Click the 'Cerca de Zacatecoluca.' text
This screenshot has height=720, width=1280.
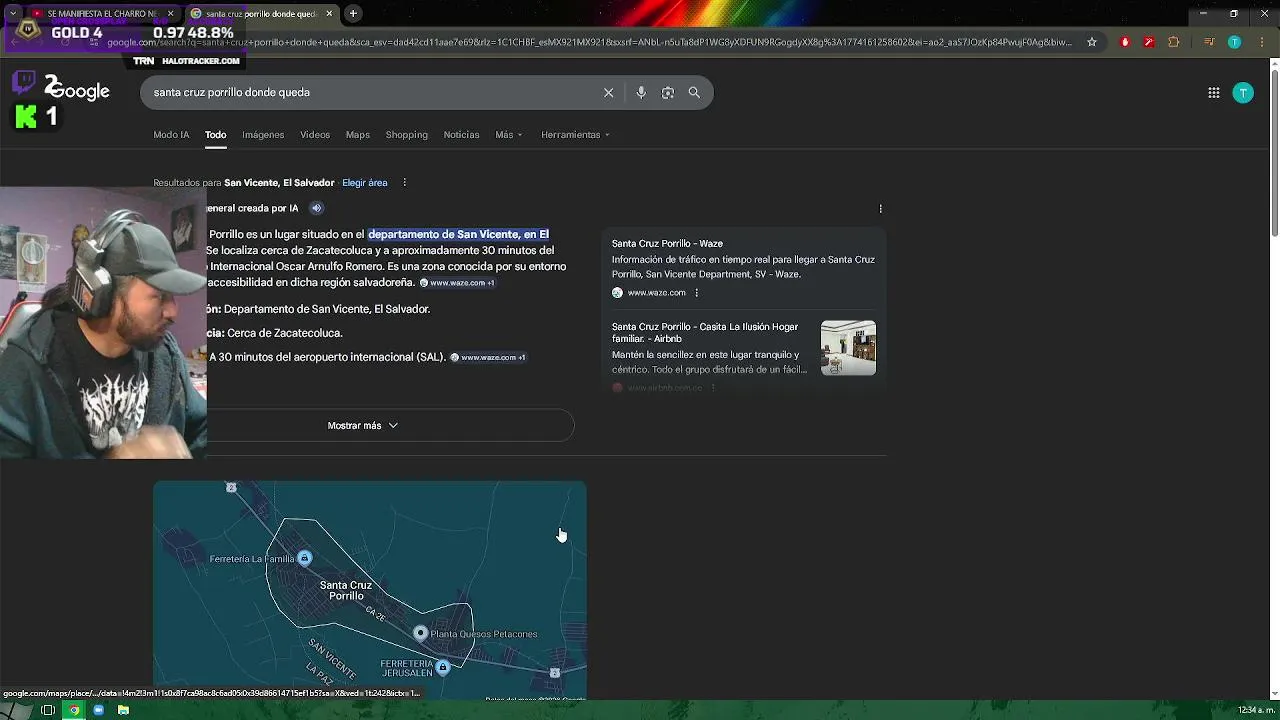click(284, 333)
